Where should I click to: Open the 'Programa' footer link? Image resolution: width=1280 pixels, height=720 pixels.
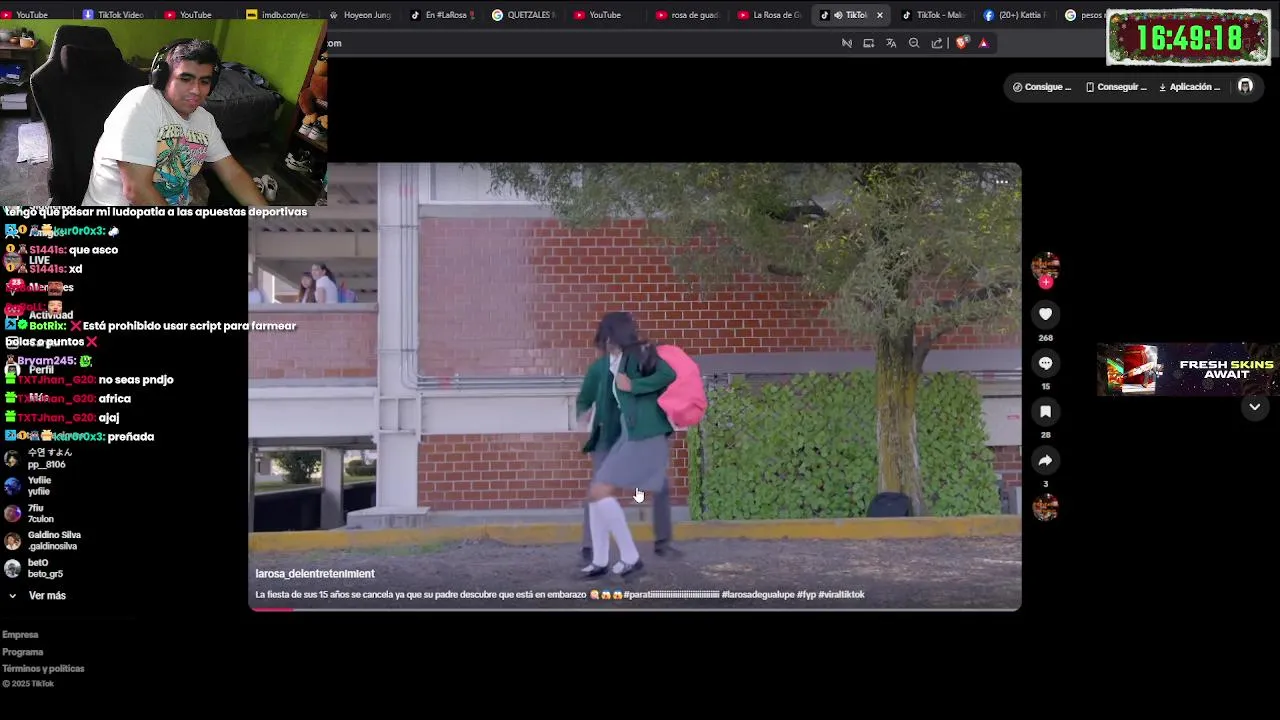coord(23,652)
